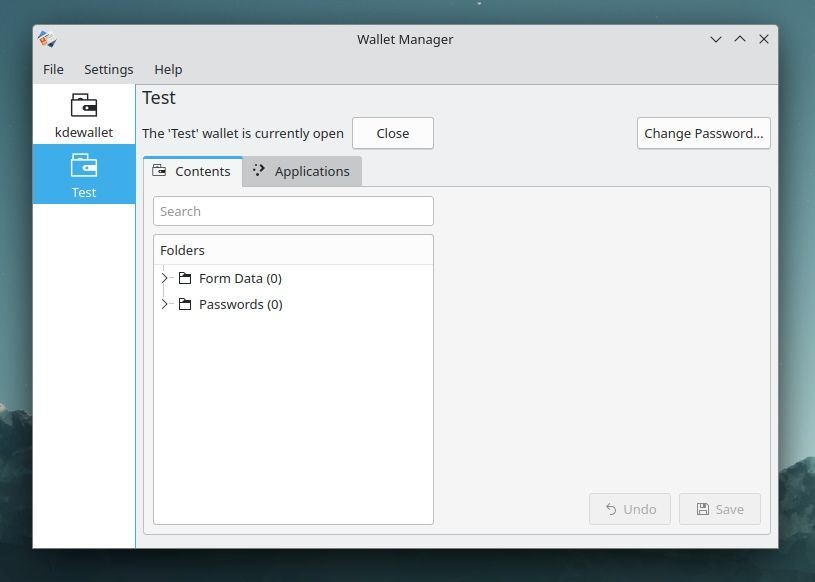Expand the Form Data folder arrow

[x=165, y=279]
